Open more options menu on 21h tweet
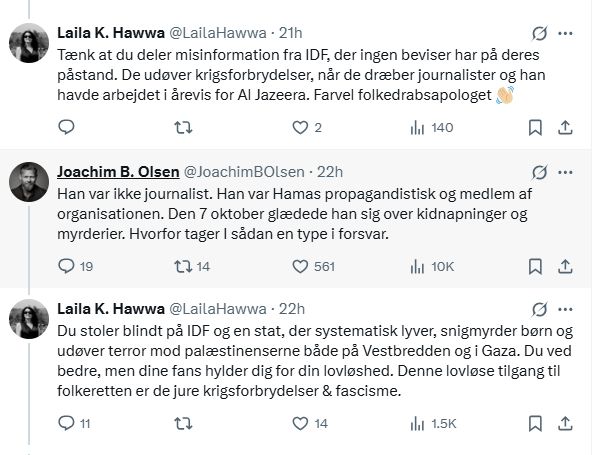The height and width of the screenshot is (455, 598). (x=565, y=34)
